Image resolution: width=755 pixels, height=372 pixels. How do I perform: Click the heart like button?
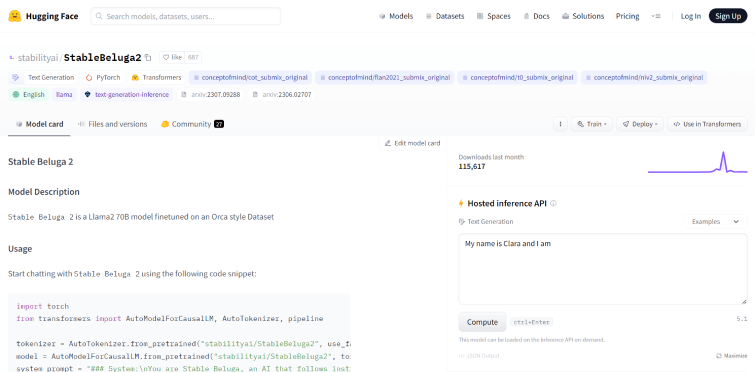[x=172, y=57]
